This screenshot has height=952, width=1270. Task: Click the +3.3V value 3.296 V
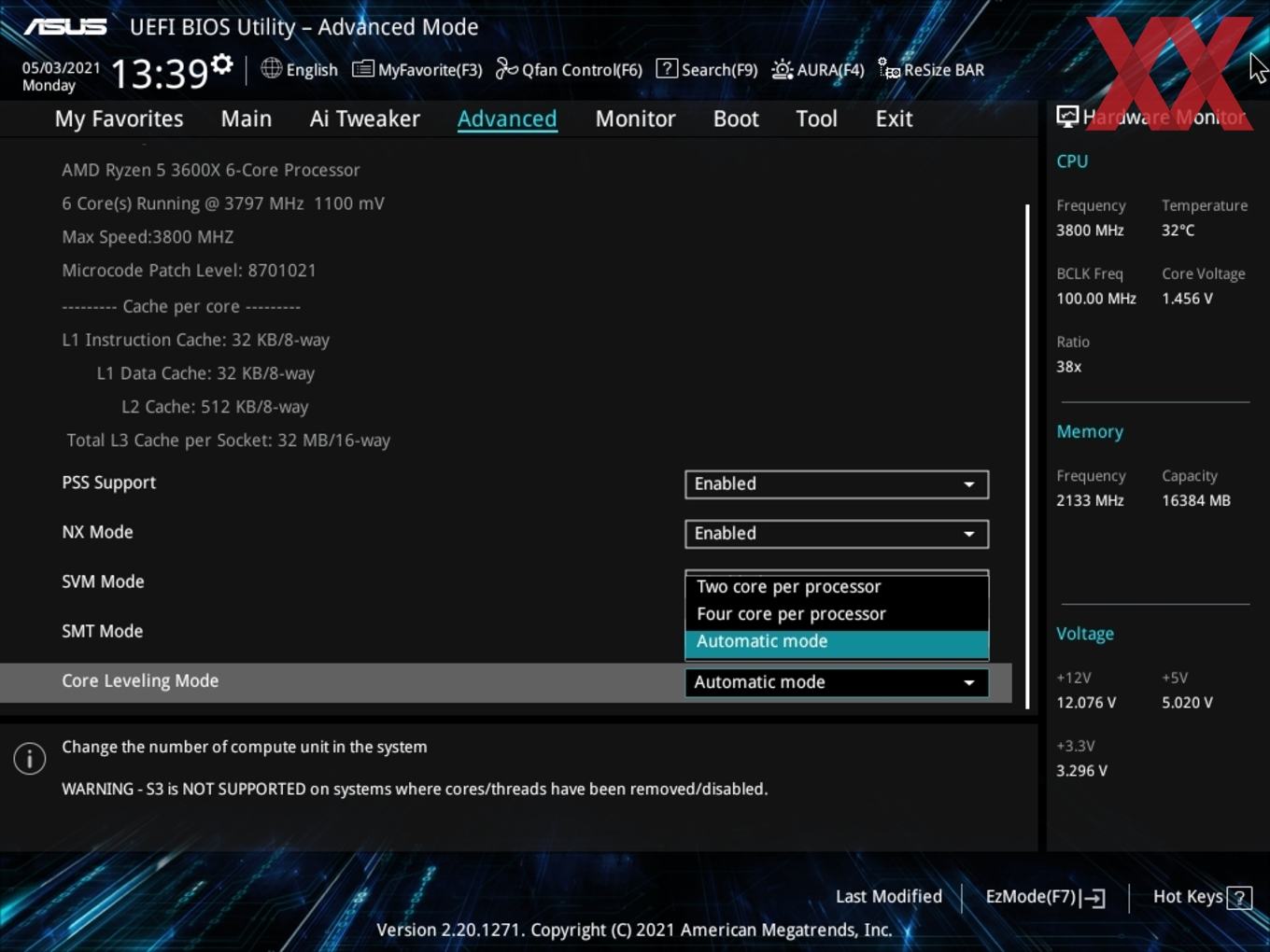(1081, 771)
